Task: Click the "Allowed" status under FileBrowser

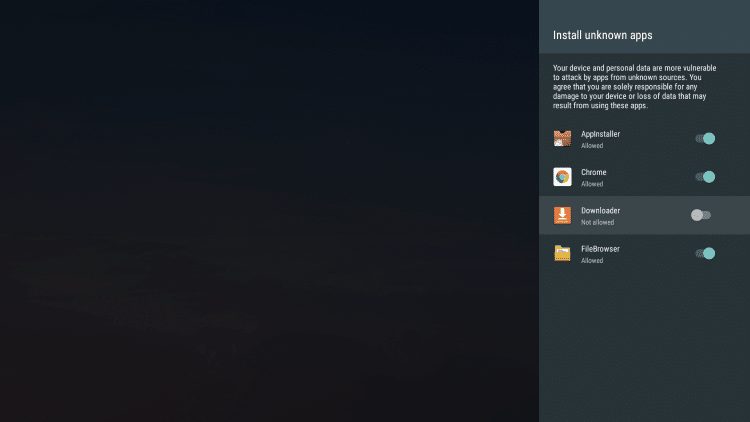Action: 592,260
